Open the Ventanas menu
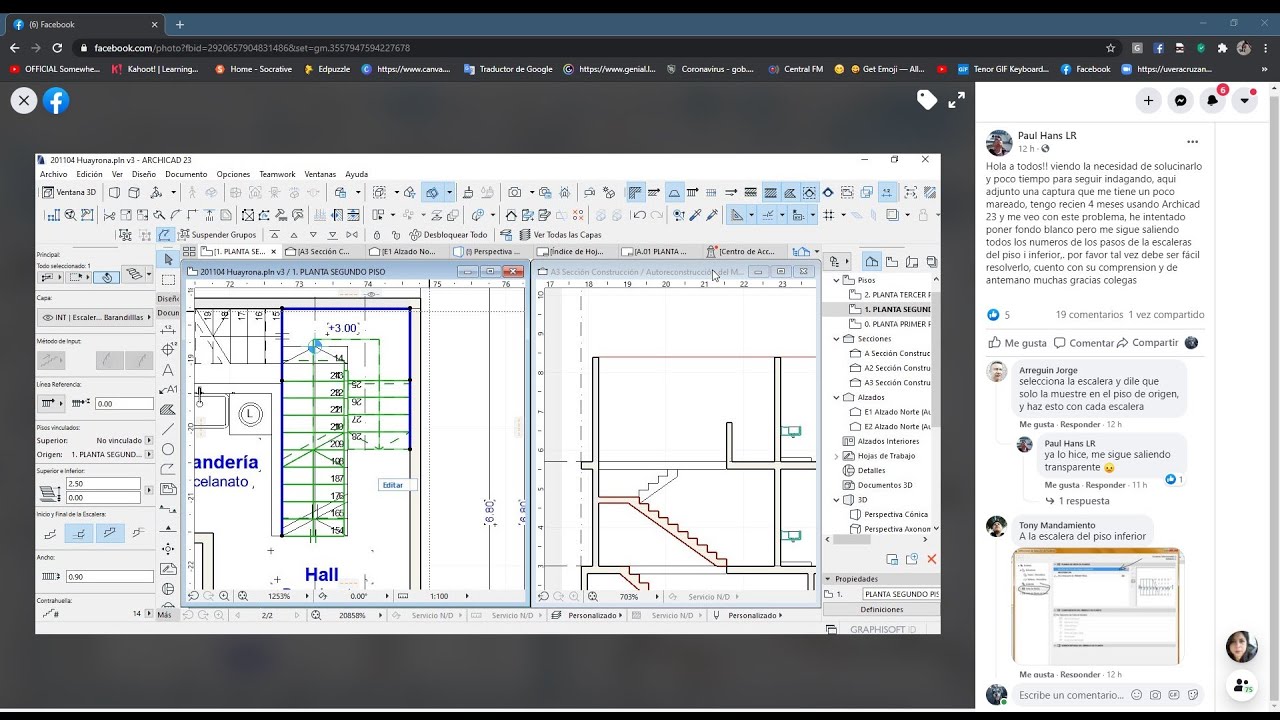 [x=320, y=174]
